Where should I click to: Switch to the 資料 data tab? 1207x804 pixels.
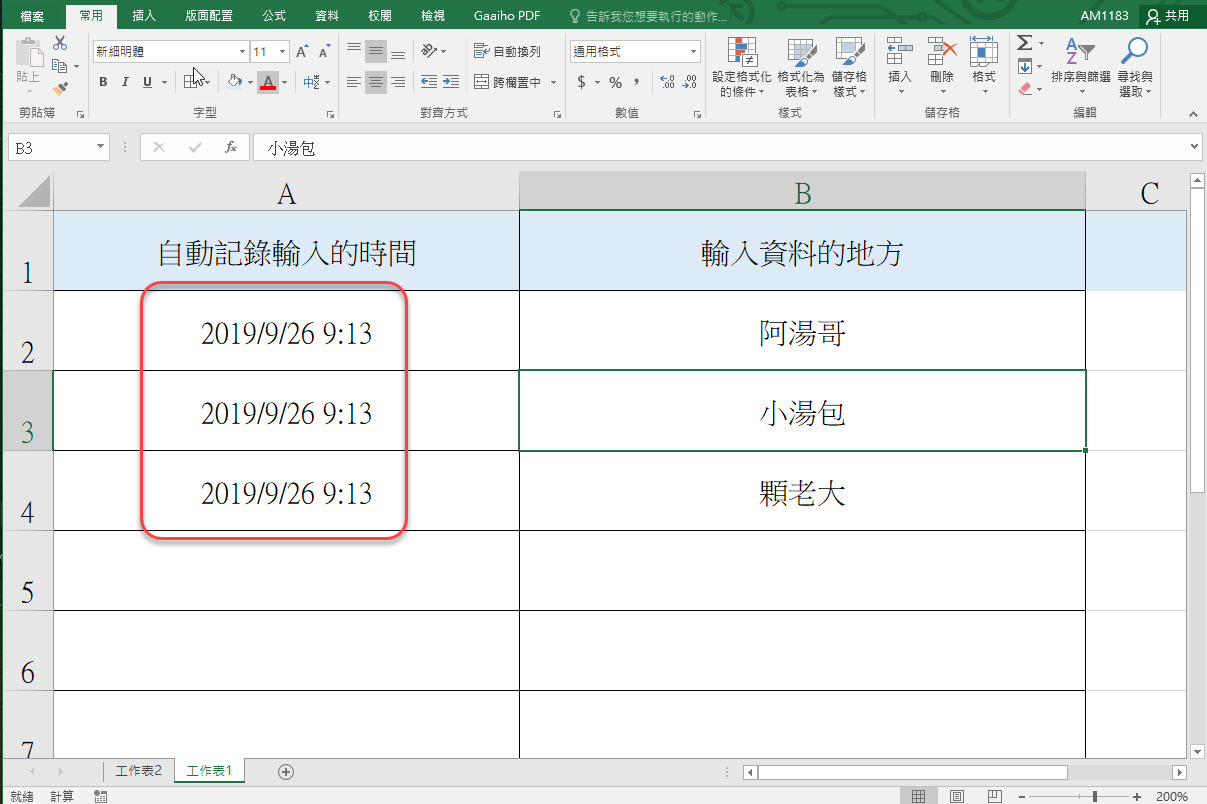tap(326, 15)
